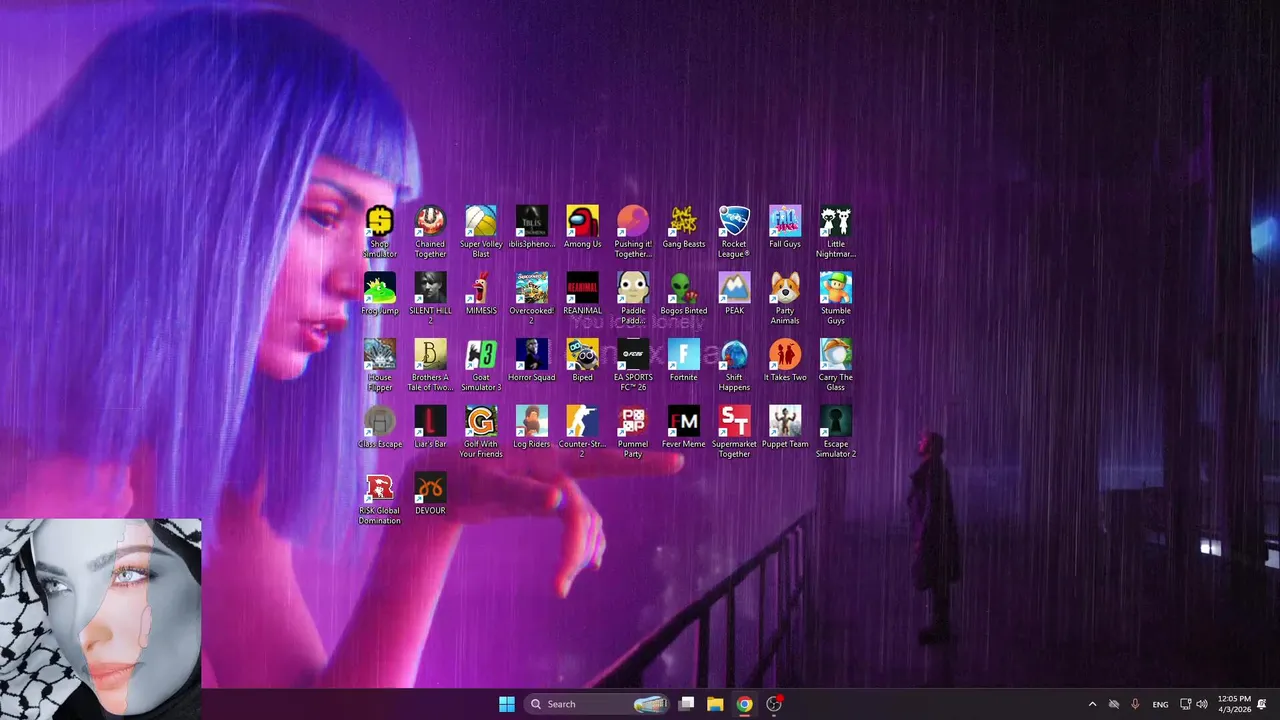Switch to Google Chrome in taskbar
1280x720 pixels.
pos(744,704)
